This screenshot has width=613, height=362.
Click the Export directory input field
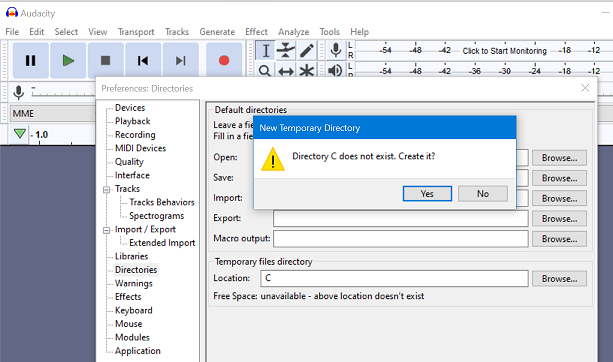pos(401,219)
